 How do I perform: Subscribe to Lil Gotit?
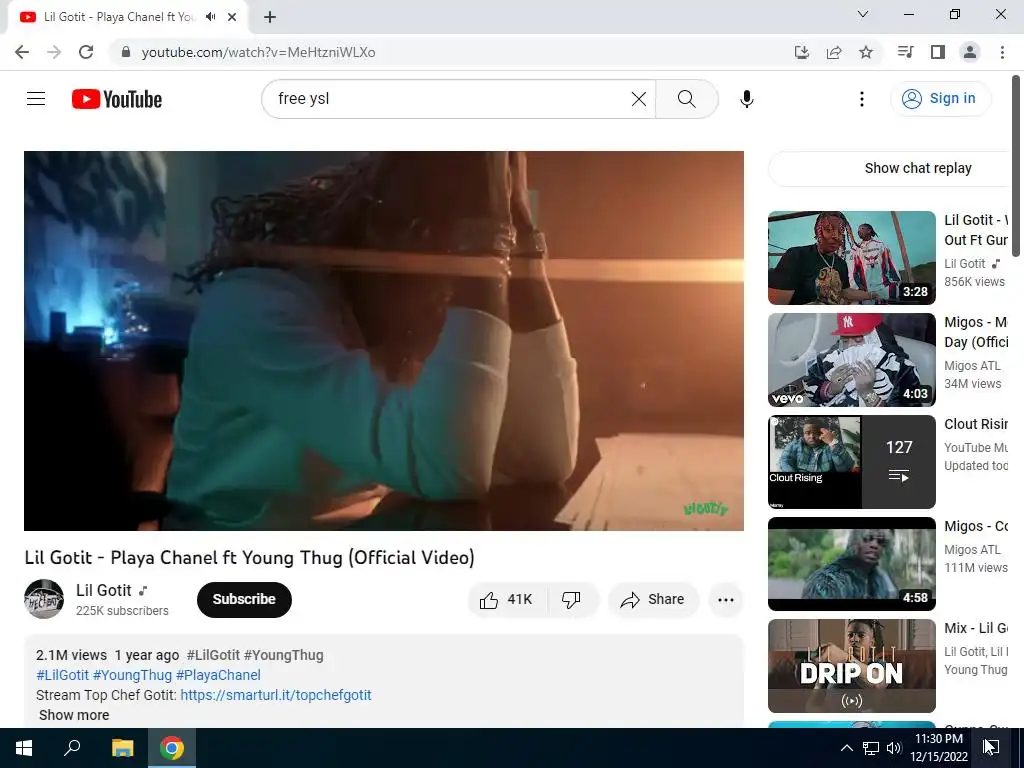tap(244, 600)
